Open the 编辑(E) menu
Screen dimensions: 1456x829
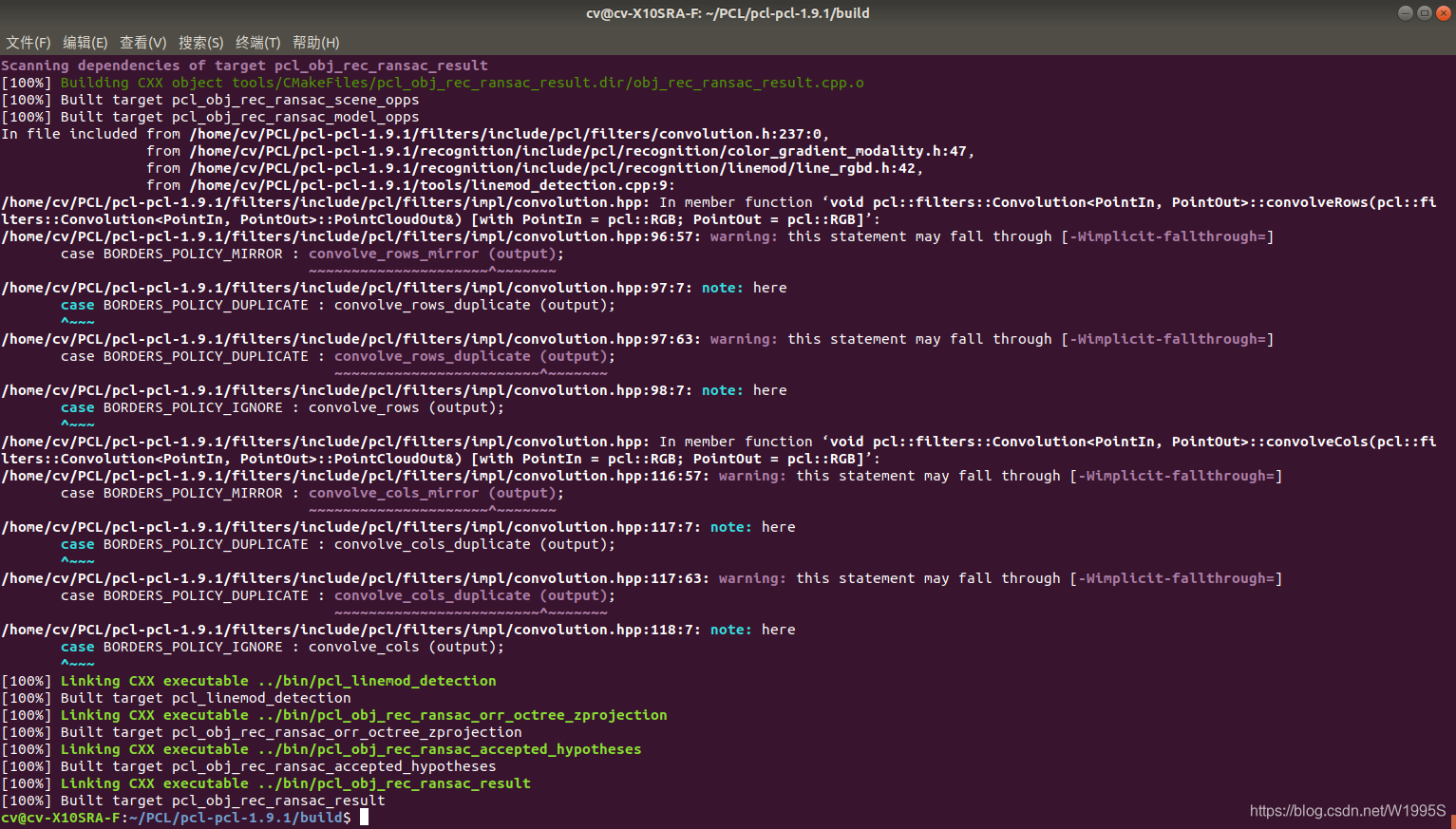tap(85, 43)
